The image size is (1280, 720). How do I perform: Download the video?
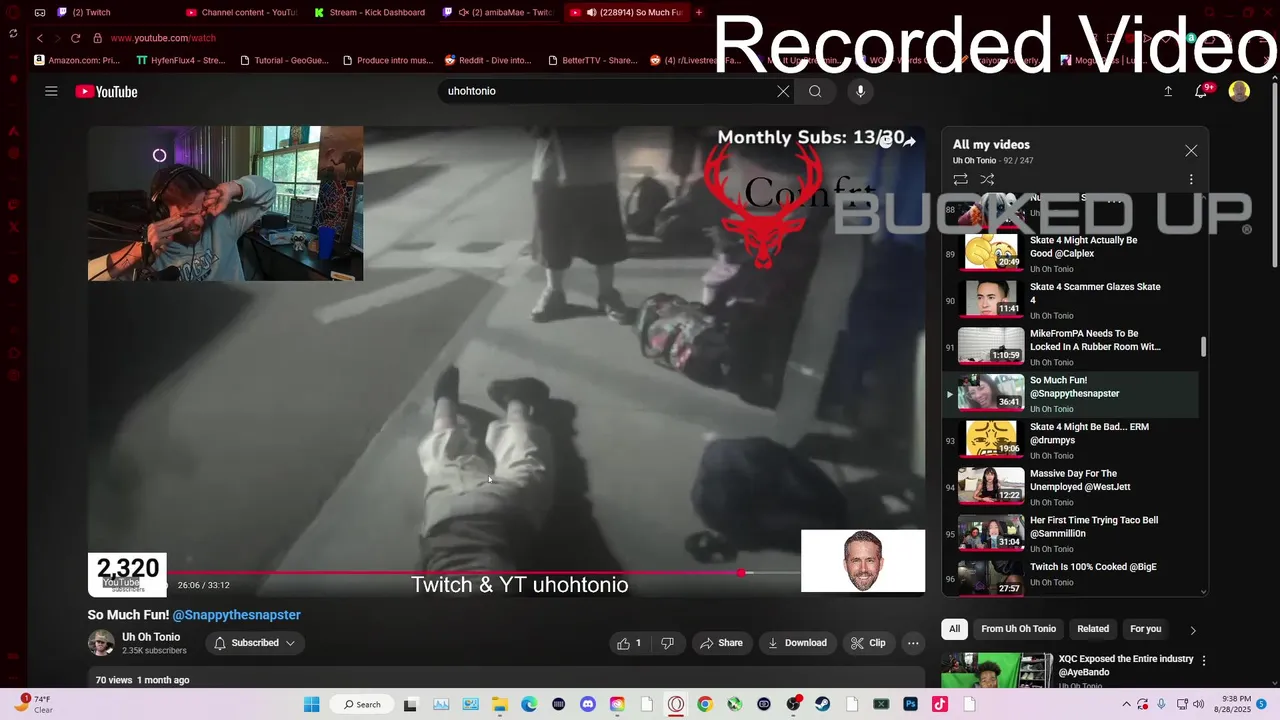[x=797, y=643]
